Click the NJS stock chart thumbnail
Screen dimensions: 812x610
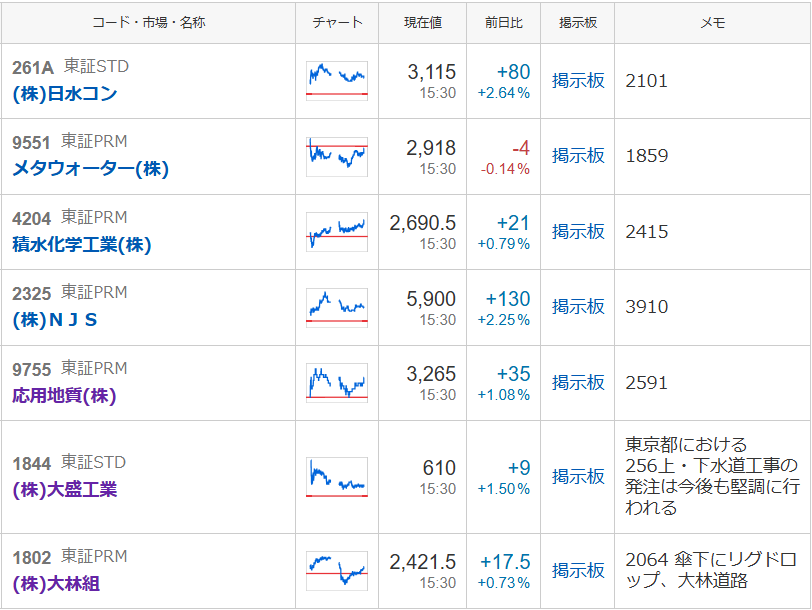coord(337,307)
